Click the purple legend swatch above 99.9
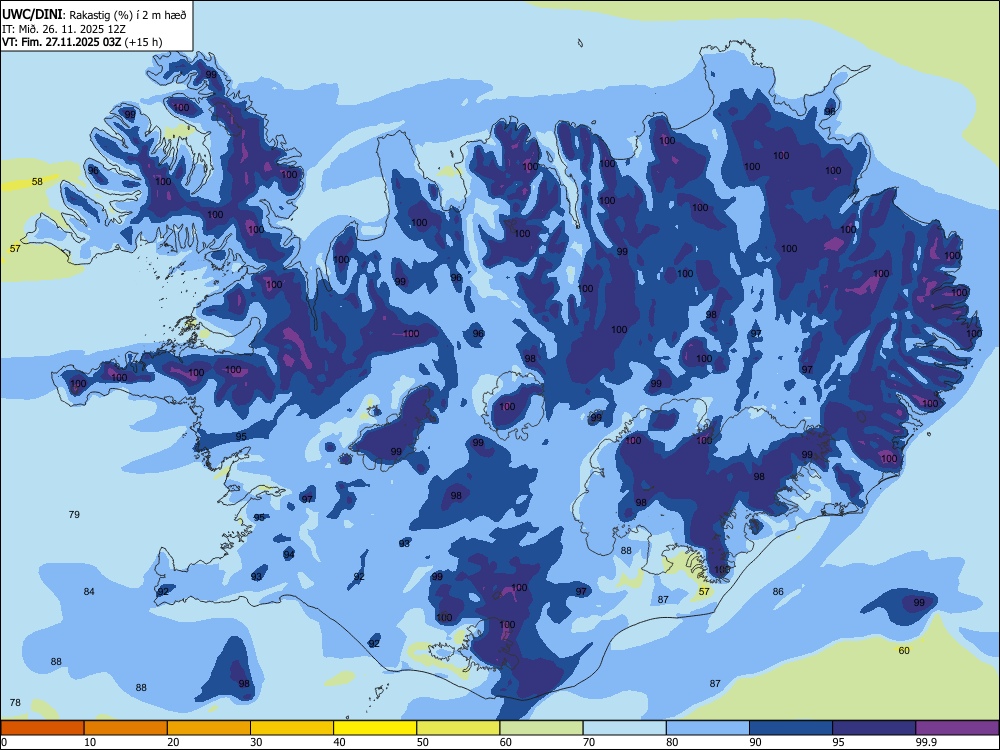 pyautogui.click(x=957, y=728)
